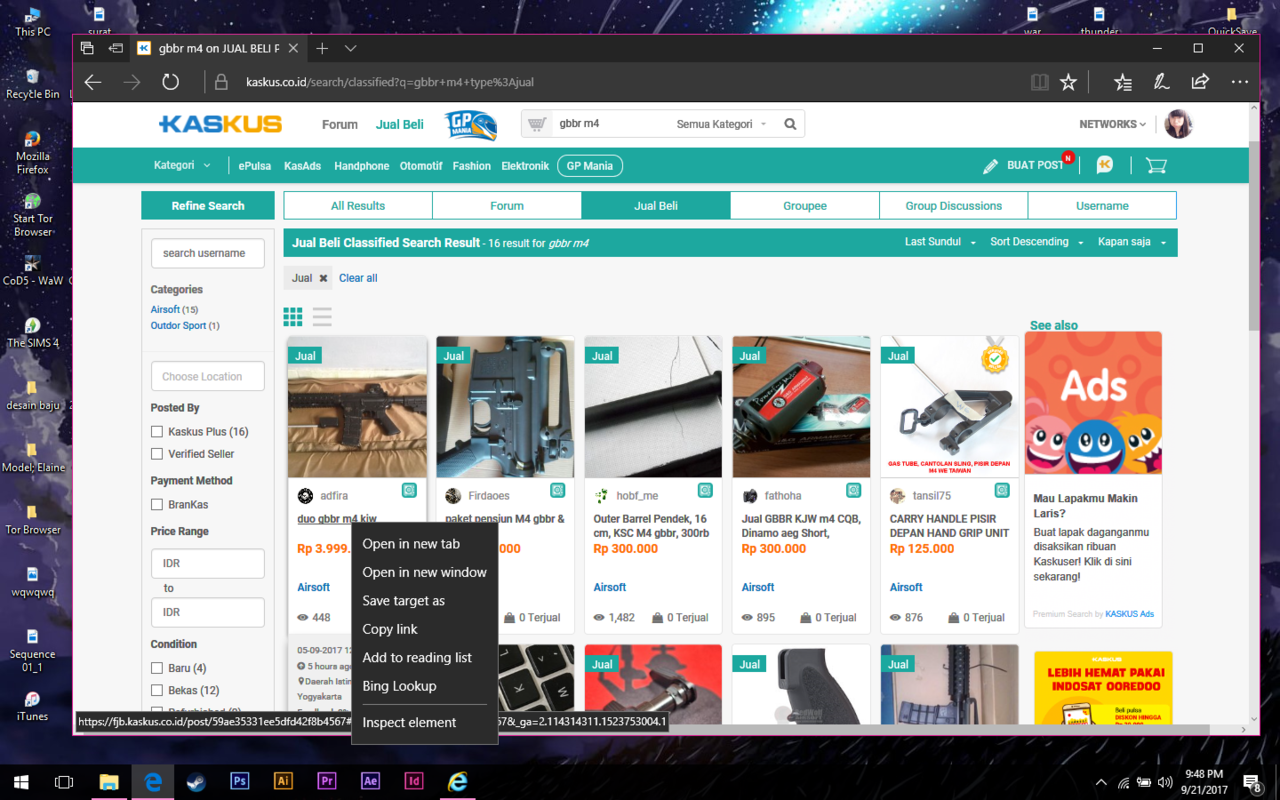Open Steam from the taskbar
The width and height of the screenshot is (1280, 800).
click(196, 782)
